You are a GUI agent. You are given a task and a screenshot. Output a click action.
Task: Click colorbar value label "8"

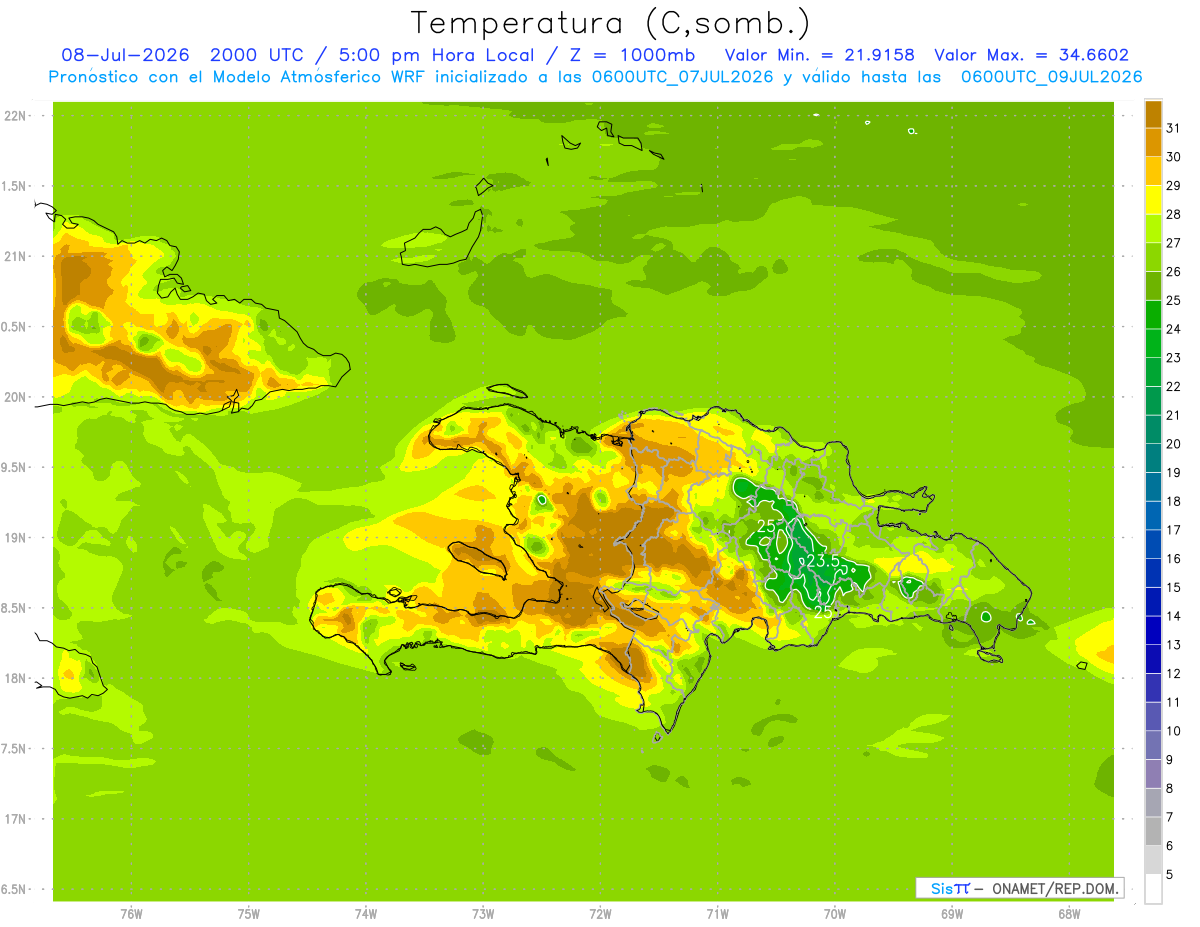coord(1170,789)
